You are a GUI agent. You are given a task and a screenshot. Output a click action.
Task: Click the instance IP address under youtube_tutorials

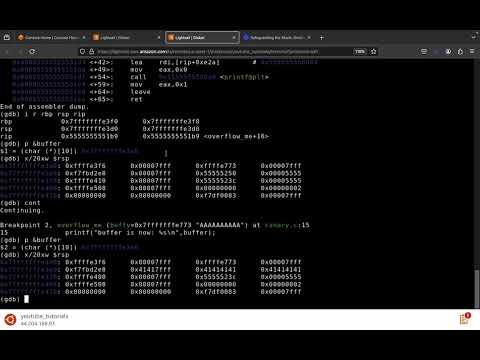[x=38, y=324]
